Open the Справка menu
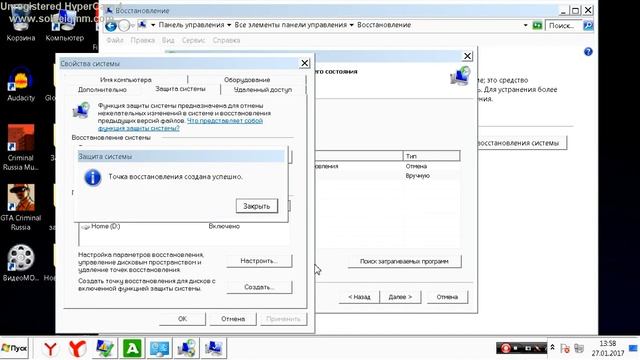This screenshot has width=640, height=360. pyautogui.click(x=226, y=40)
